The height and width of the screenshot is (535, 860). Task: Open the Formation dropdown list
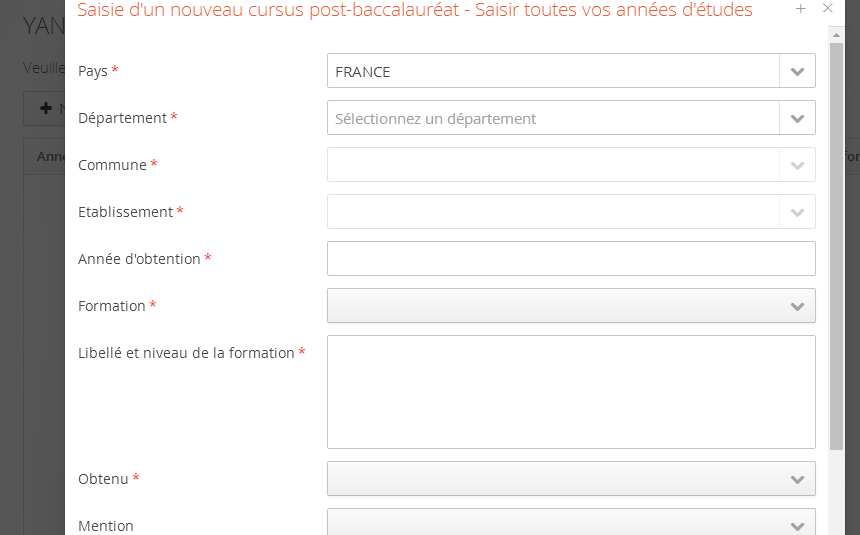(x=571, y=306)
